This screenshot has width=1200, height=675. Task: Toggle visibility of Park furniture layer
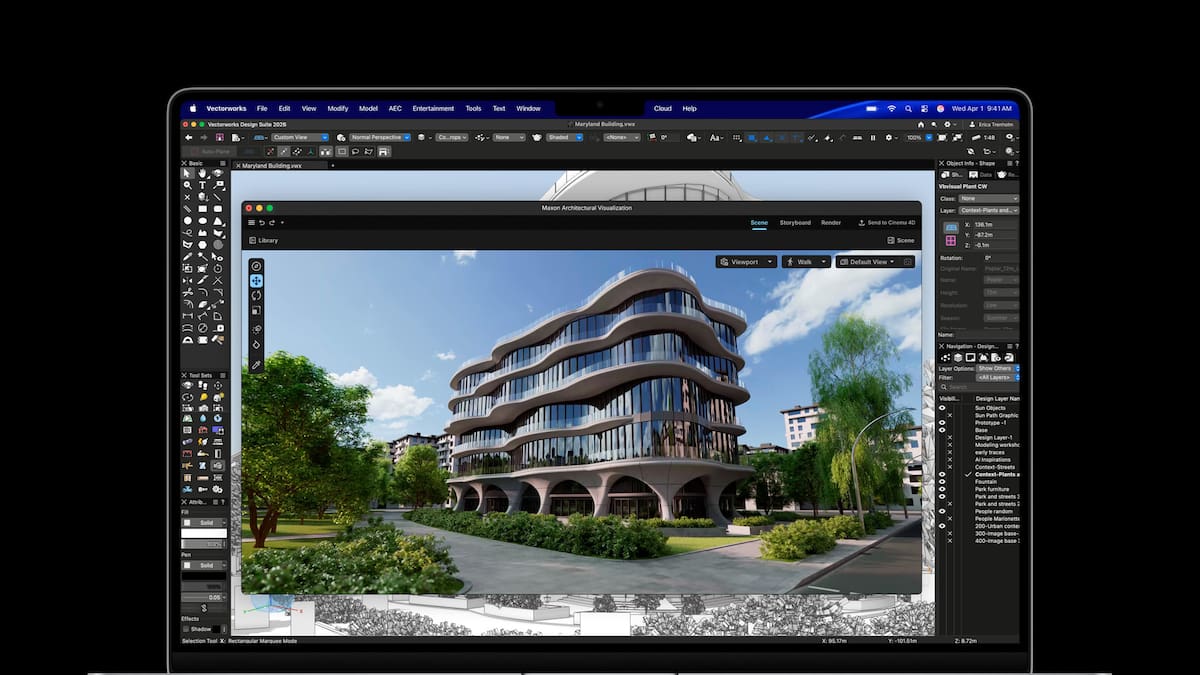[942, 489]
